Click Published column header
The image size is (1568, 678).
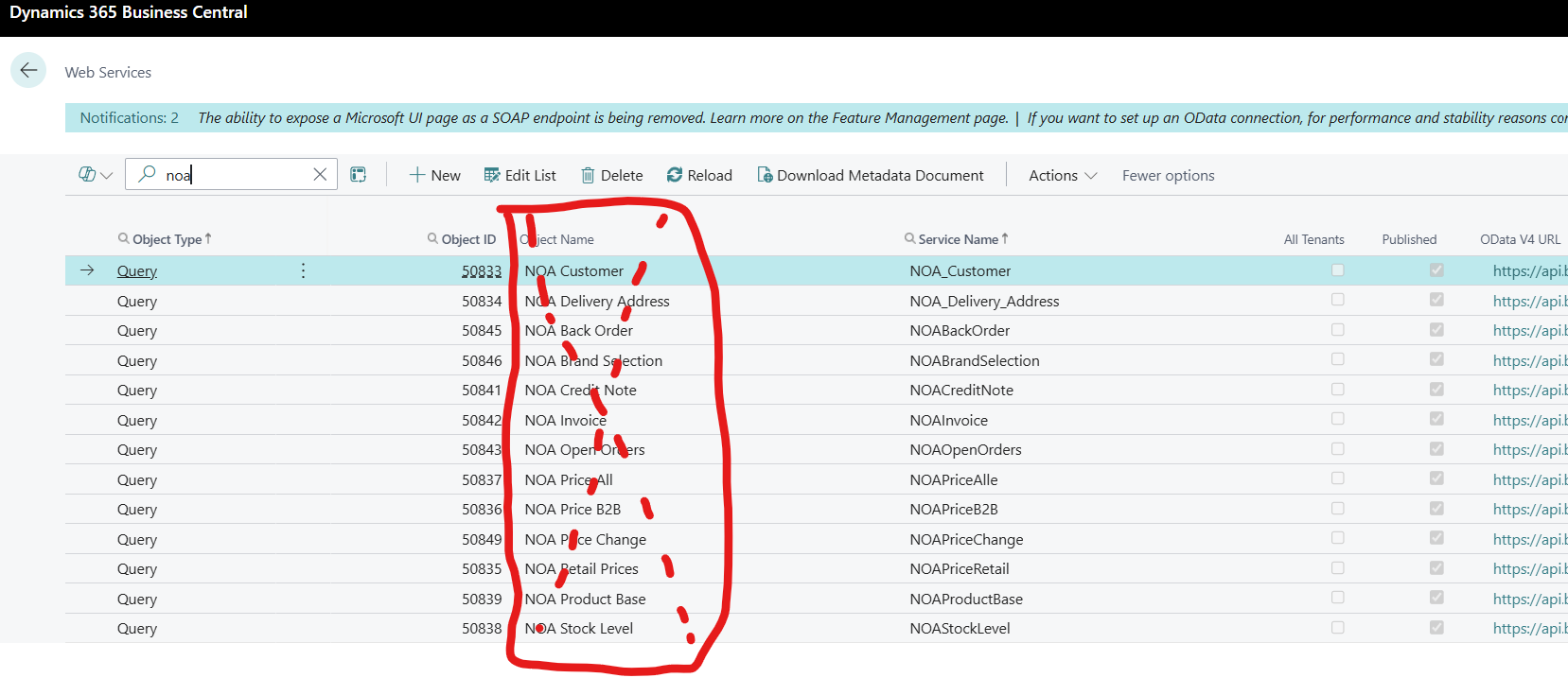pyautogui.click(x=1409, y=239)
